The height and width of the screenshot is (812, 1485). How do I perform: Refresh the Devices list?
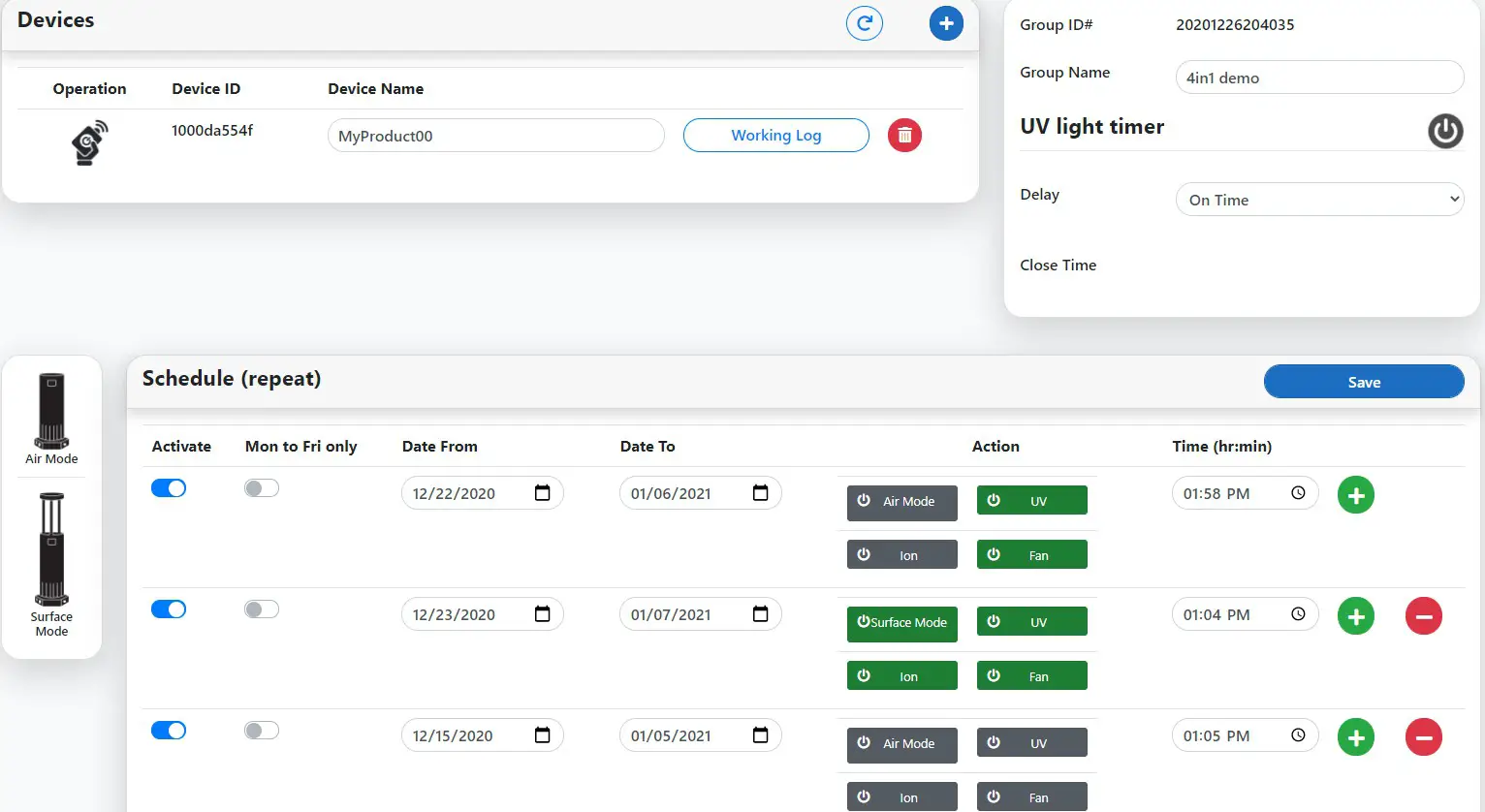tap(864, 23)
